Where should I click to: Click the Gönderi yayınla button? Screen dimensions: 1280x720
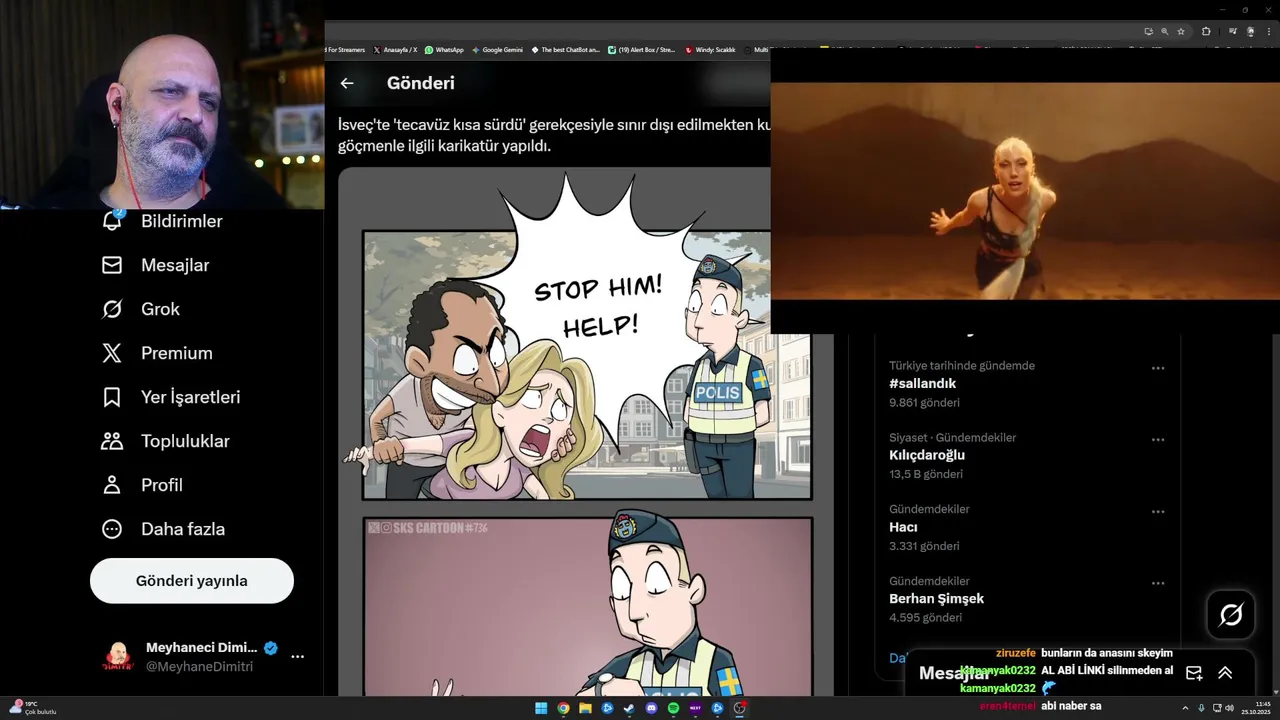click(x=192, y=581)
